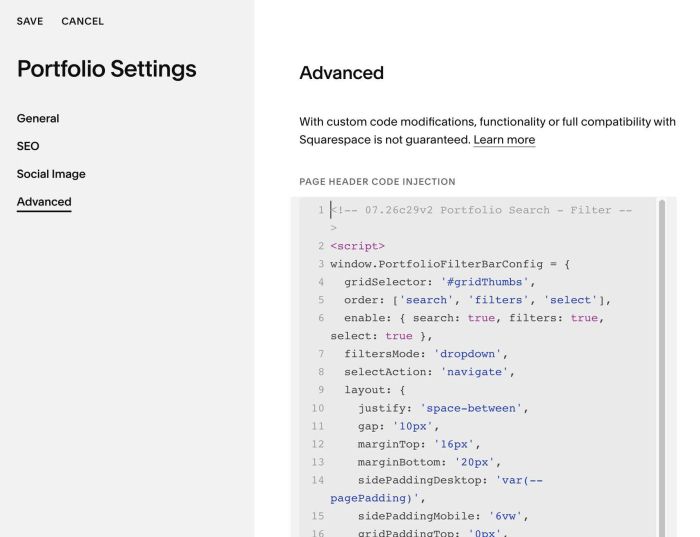The image size is (700, 537).
Task: Place cursor on the <script> tag line
Action: coord(358,246)
